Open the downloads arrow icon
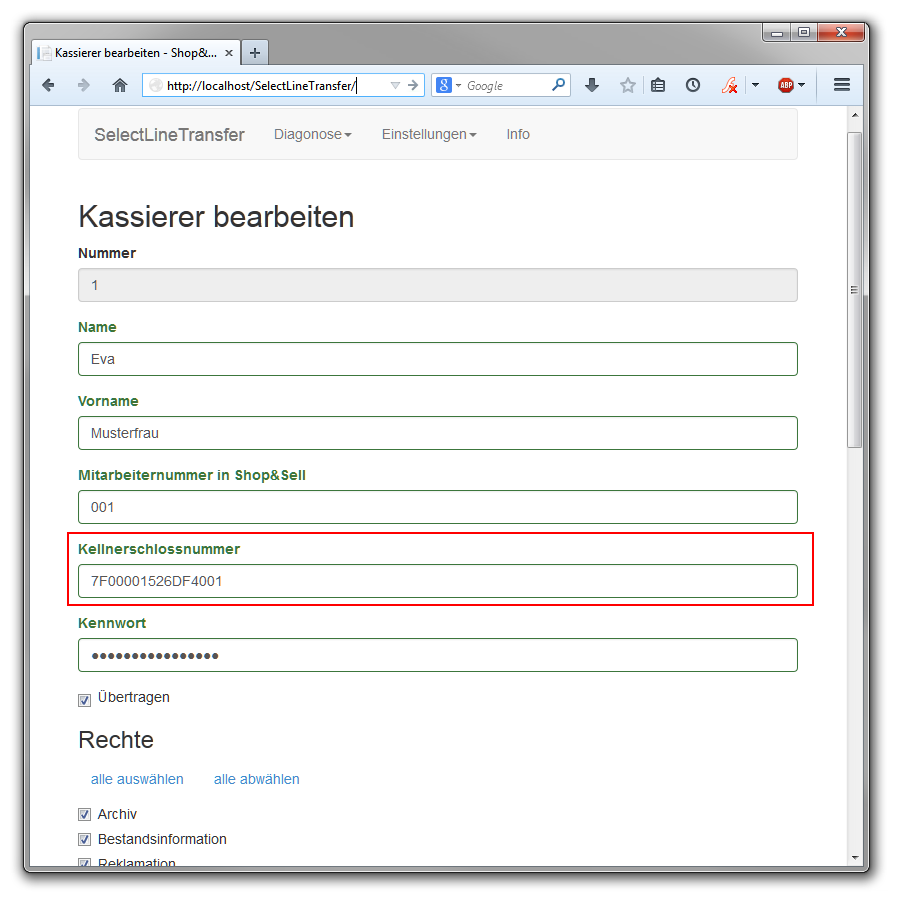This screenshot has height=900, width=900. pyautogui.click(x=592, y=86)
